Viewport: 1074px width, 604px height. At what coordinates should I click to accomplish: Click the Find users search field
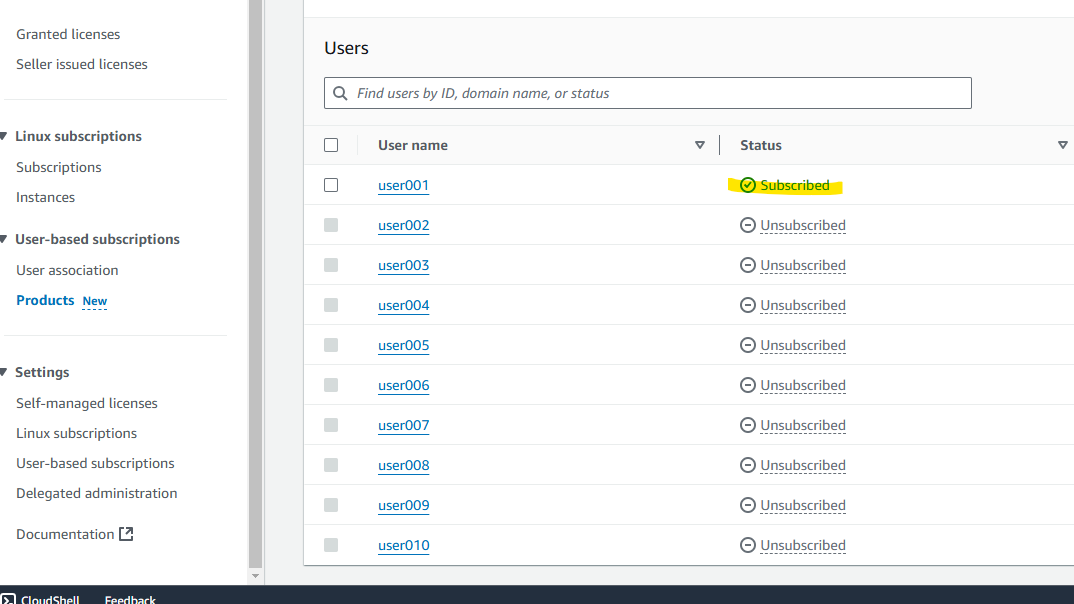[x=647, y=93]
